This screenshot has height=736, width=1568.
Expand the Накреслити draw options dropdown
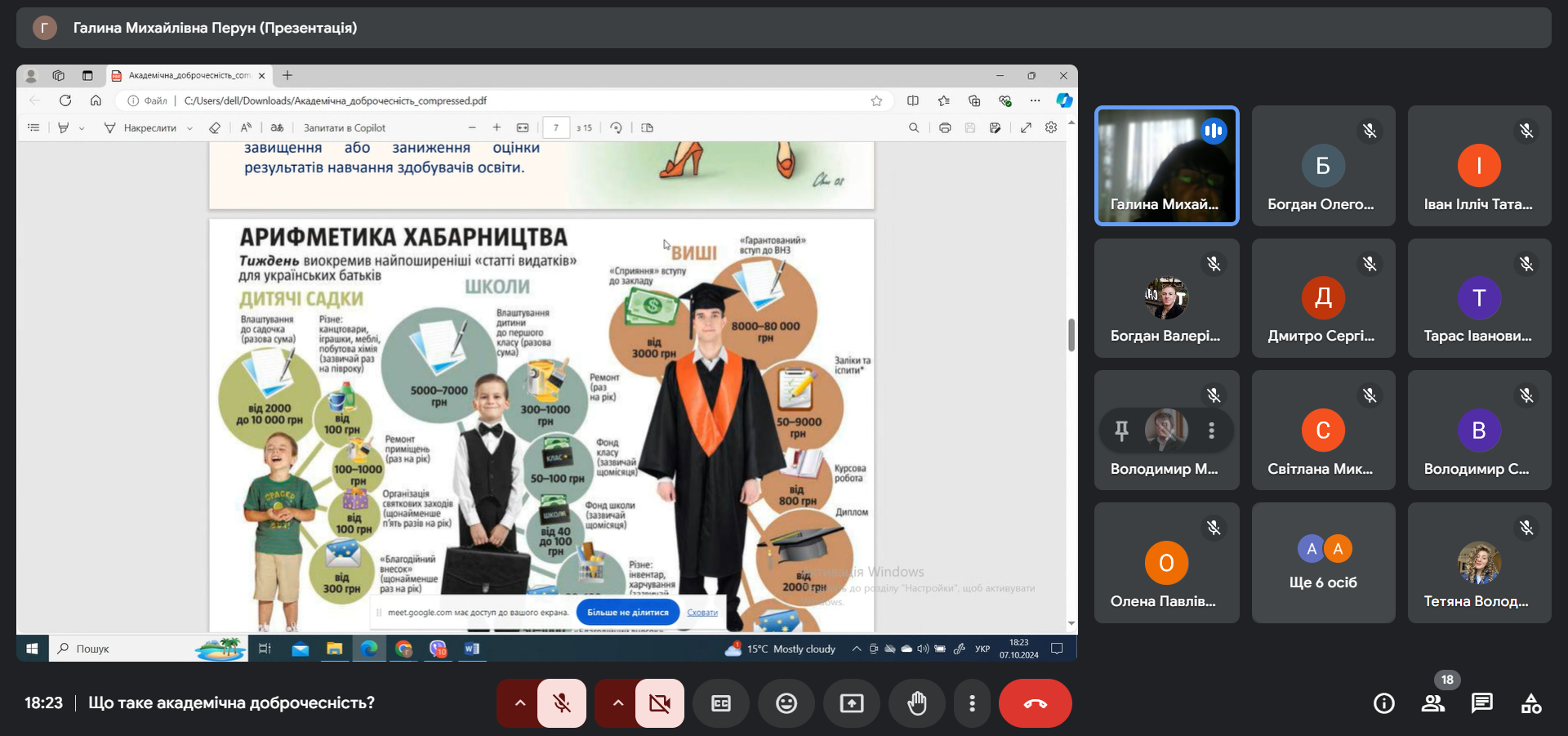coord(189,128)
